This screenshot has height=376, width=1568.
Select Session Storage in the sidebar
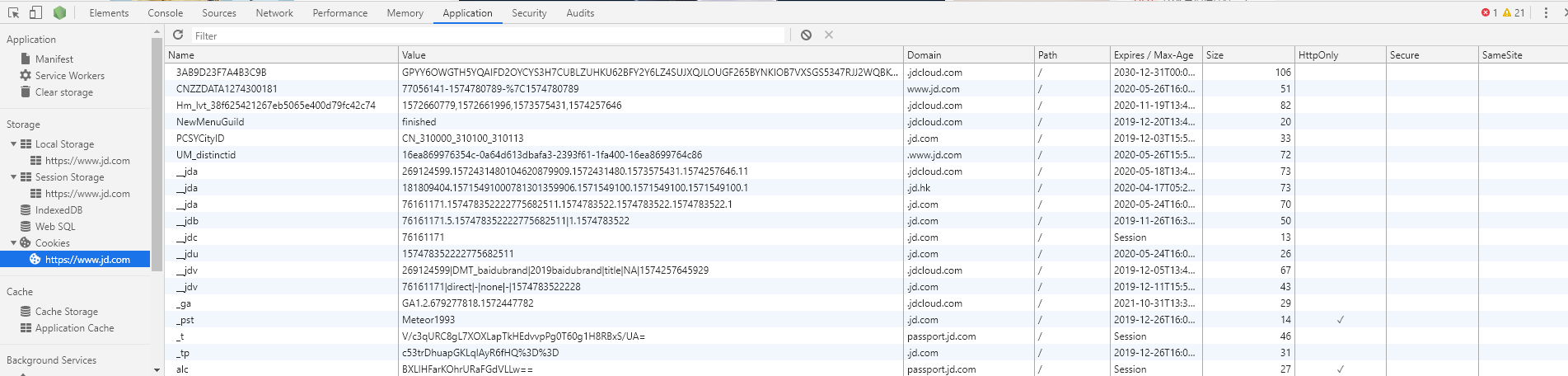click(x=69, y=177)
